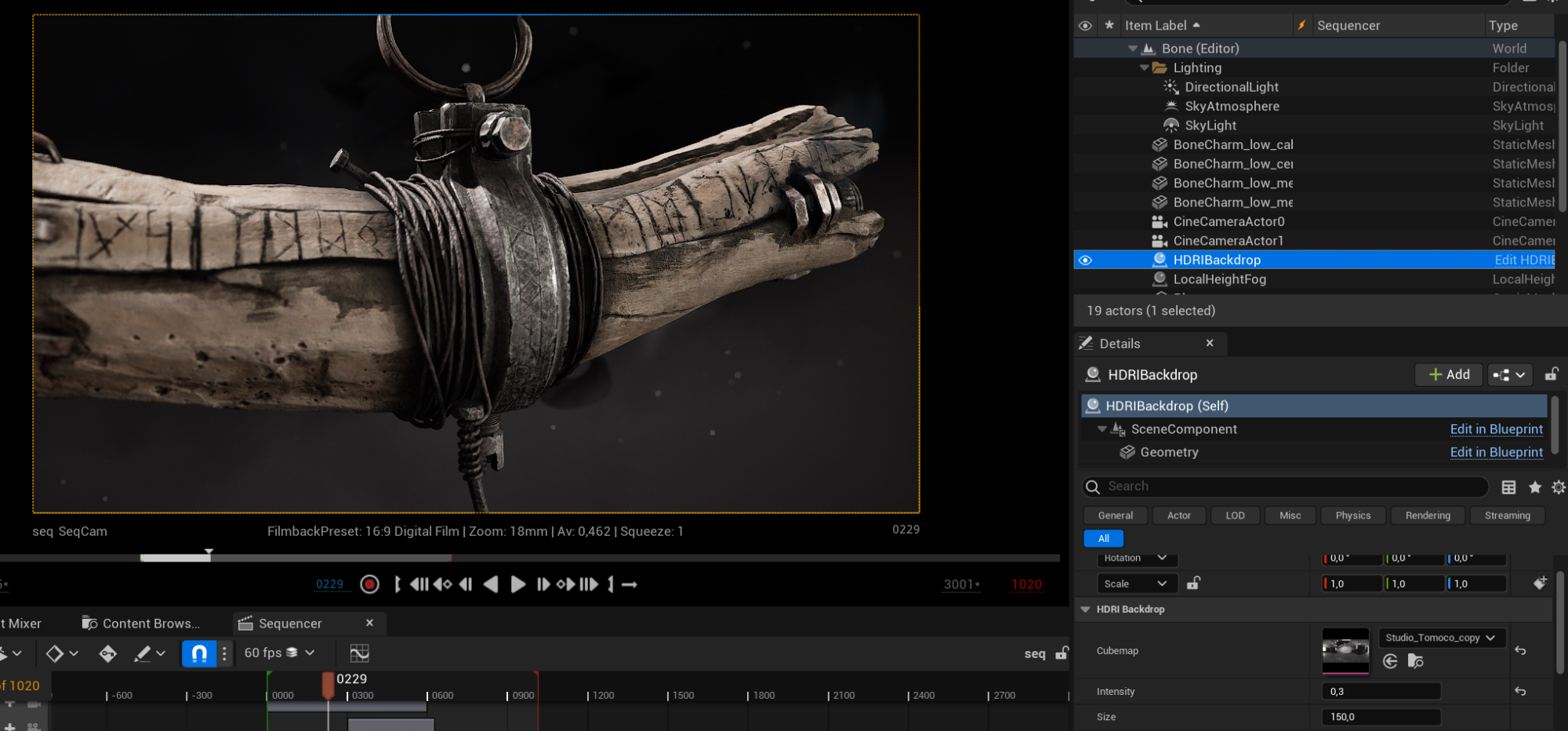Browse to Cubemap asset in Content Browser
The height and width of the screenshot is (731, 1568).
point(1415,661)
